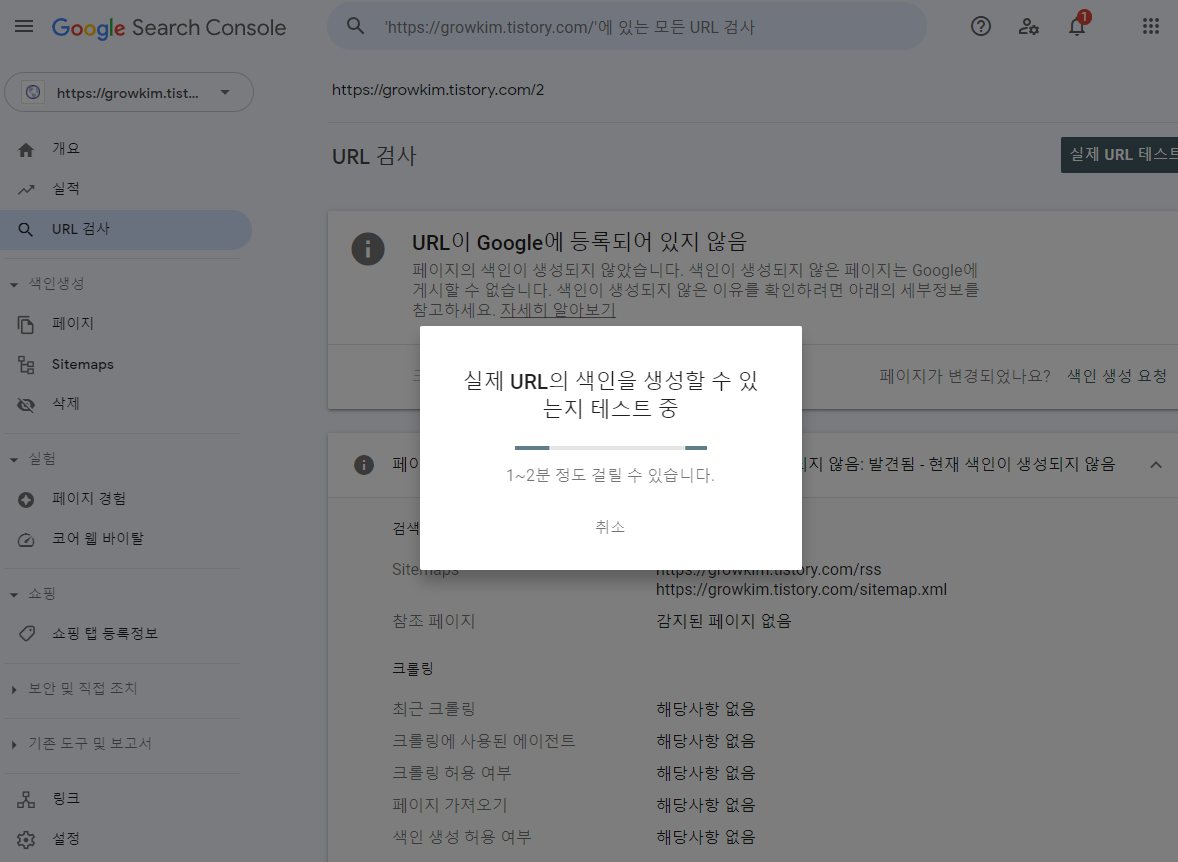The image size is (1178, 862).
Task: Click 색인 생성 요청
Action: coord(1116,376)
